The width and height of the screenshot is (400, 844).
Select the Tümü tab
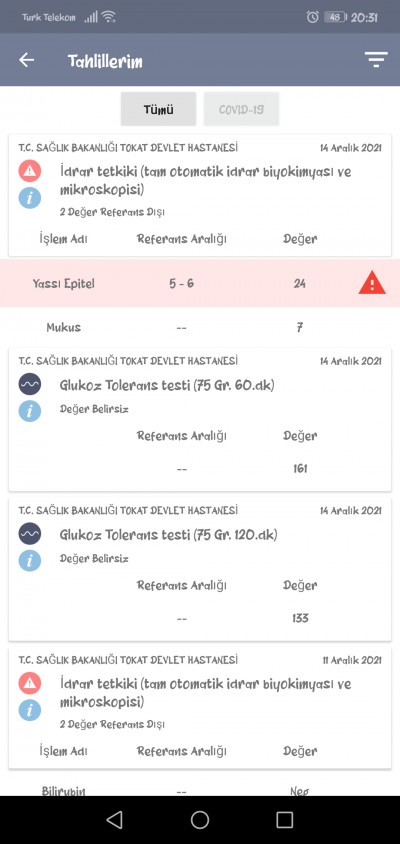tap(158, 109)
